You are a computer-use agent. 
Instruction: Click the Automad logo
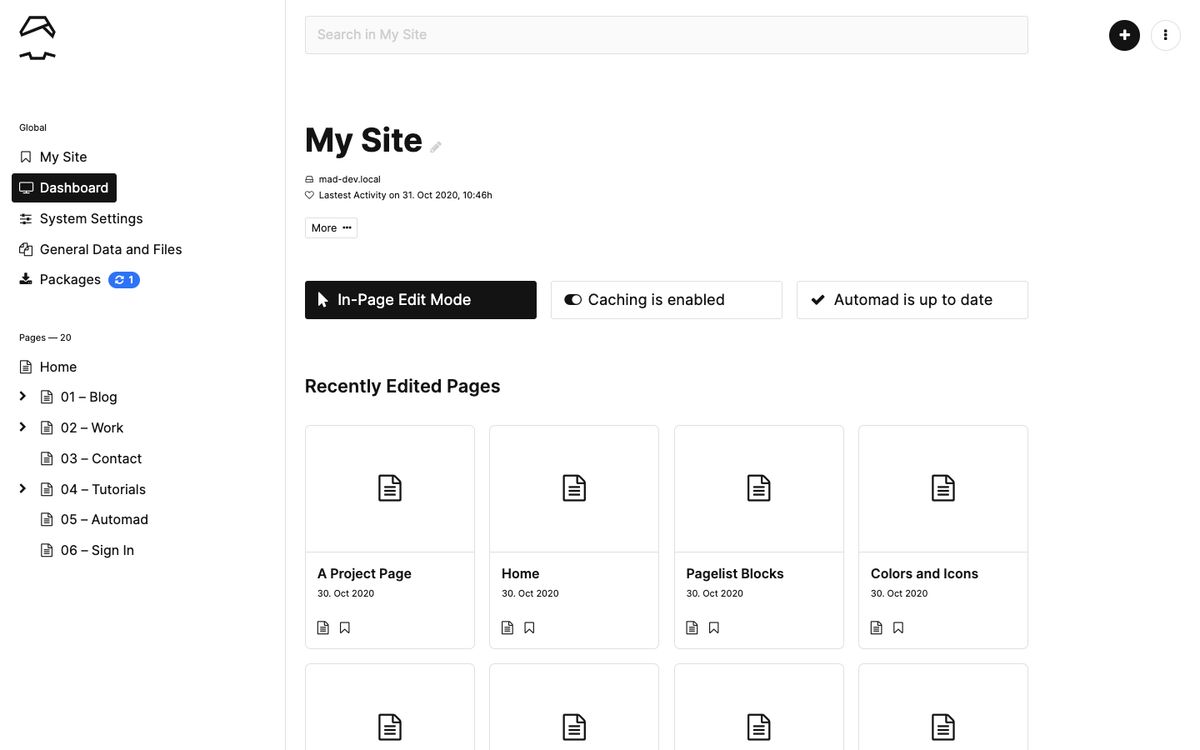[x=36, y=37]
